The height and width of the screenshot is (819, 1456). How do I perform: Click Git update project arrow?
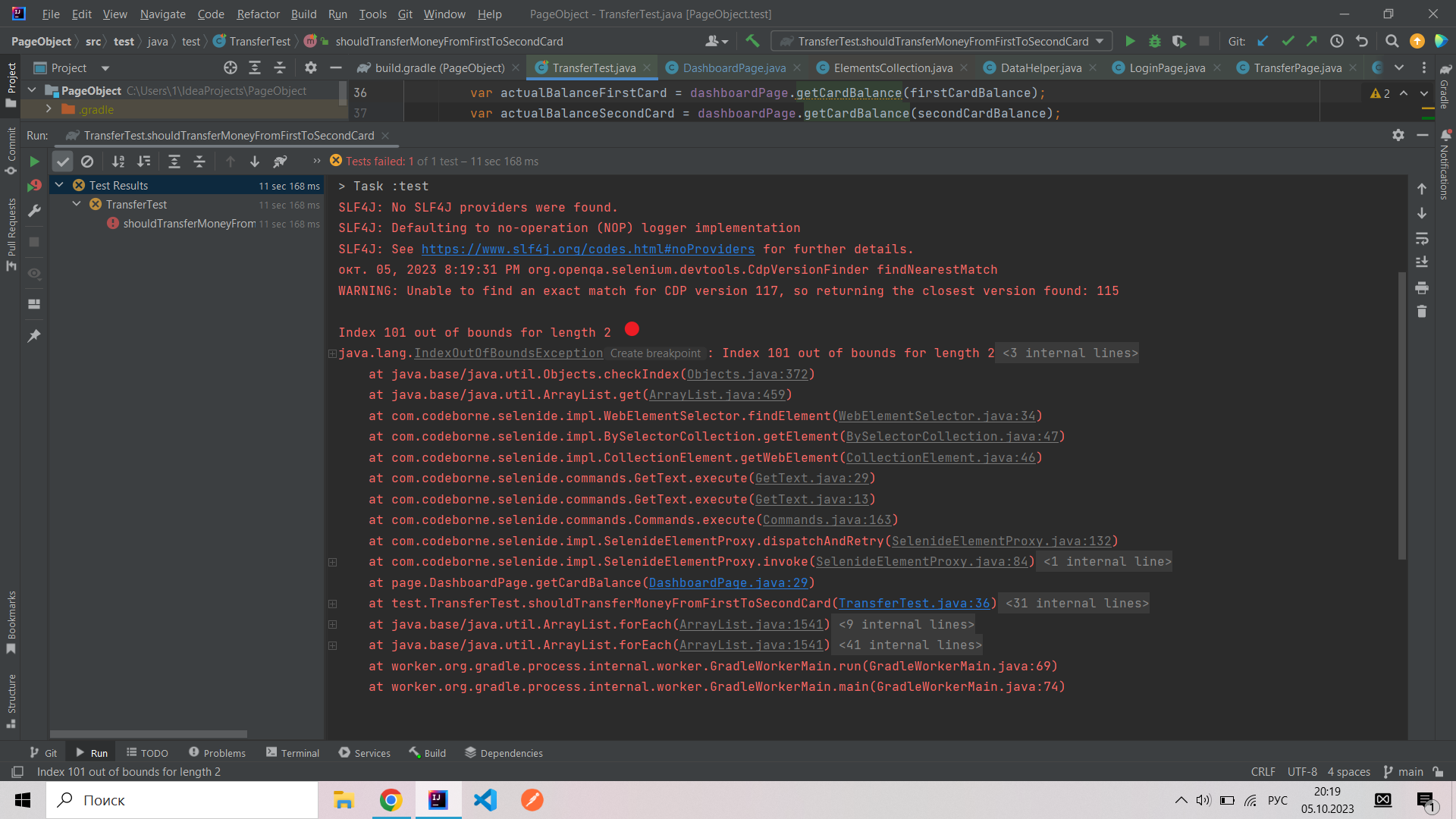tap(1263, 42)
